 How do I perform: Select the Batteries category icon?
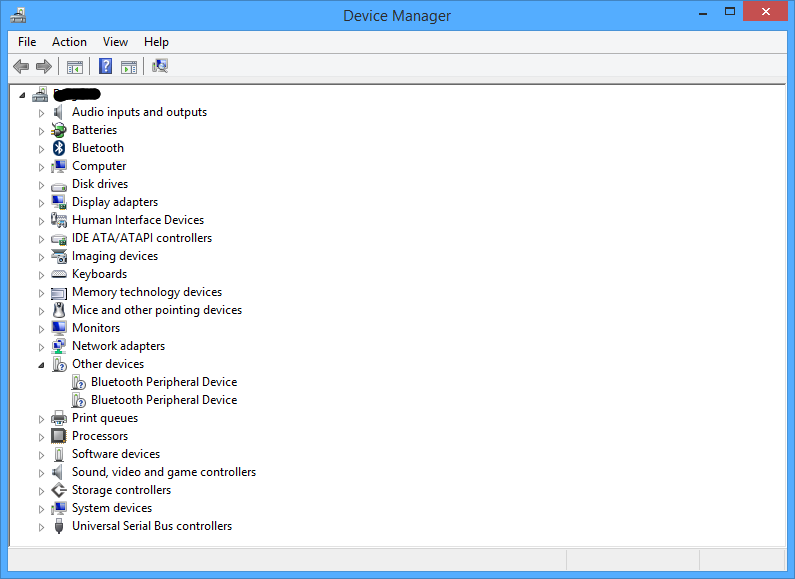(x=58, y=130)
